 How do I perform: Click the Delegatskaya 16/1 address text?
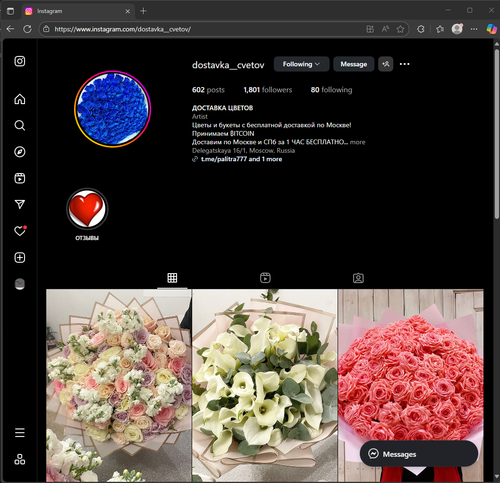pyautogui.click(x=243, y=151)
